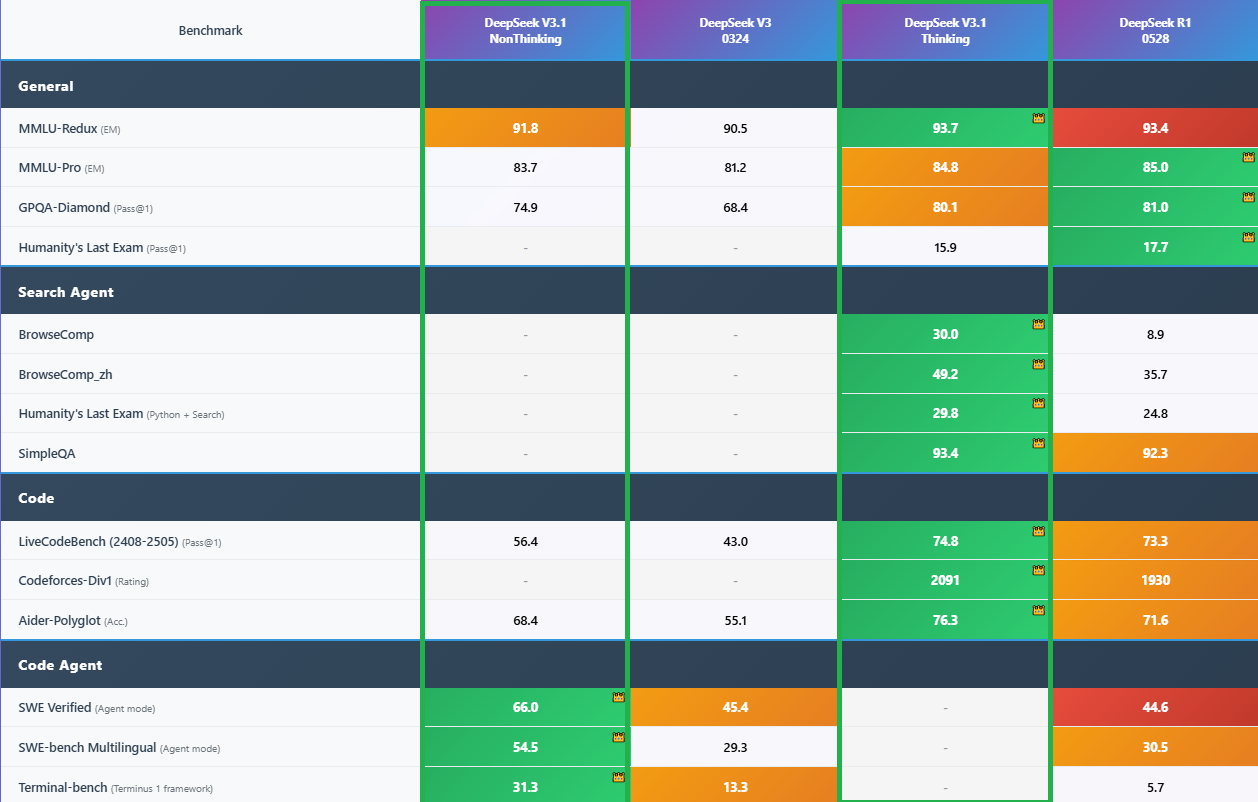Click the General section heading

click(x=46, y=86)
